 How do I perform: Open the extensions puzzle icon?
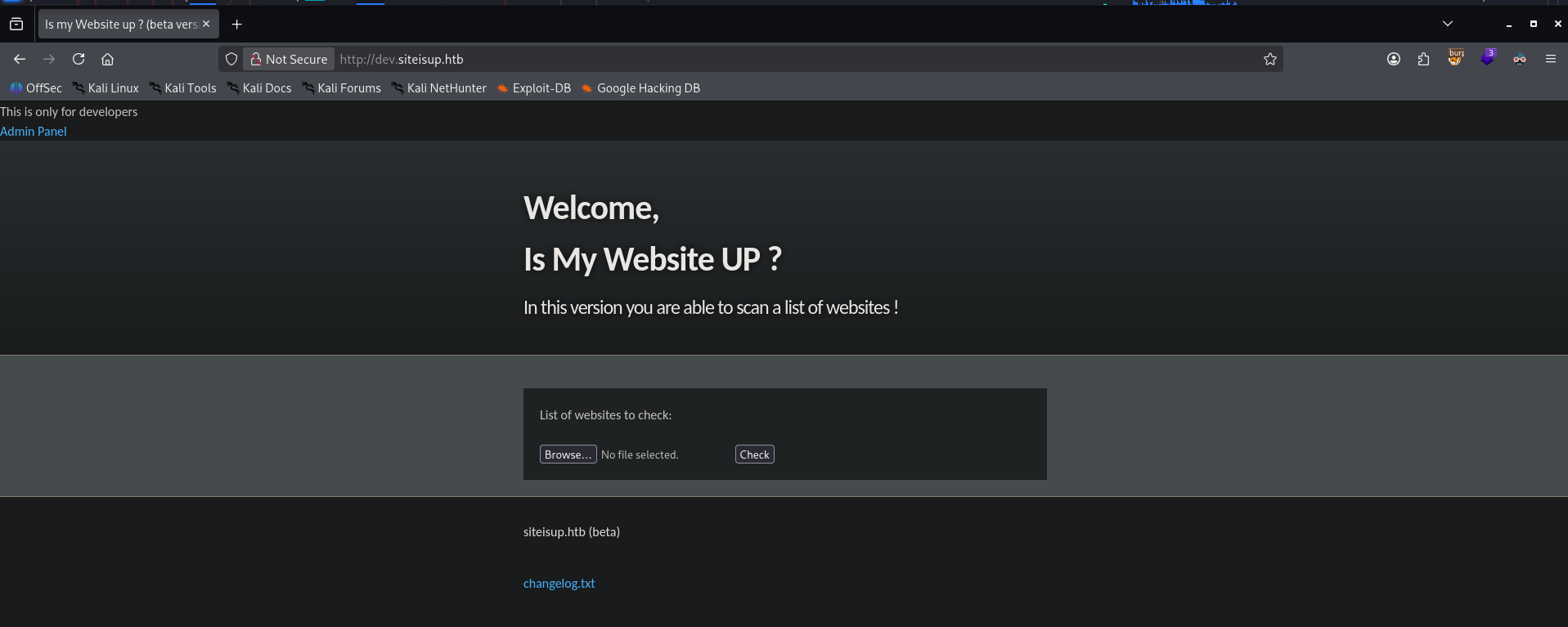coord(1423,59)
